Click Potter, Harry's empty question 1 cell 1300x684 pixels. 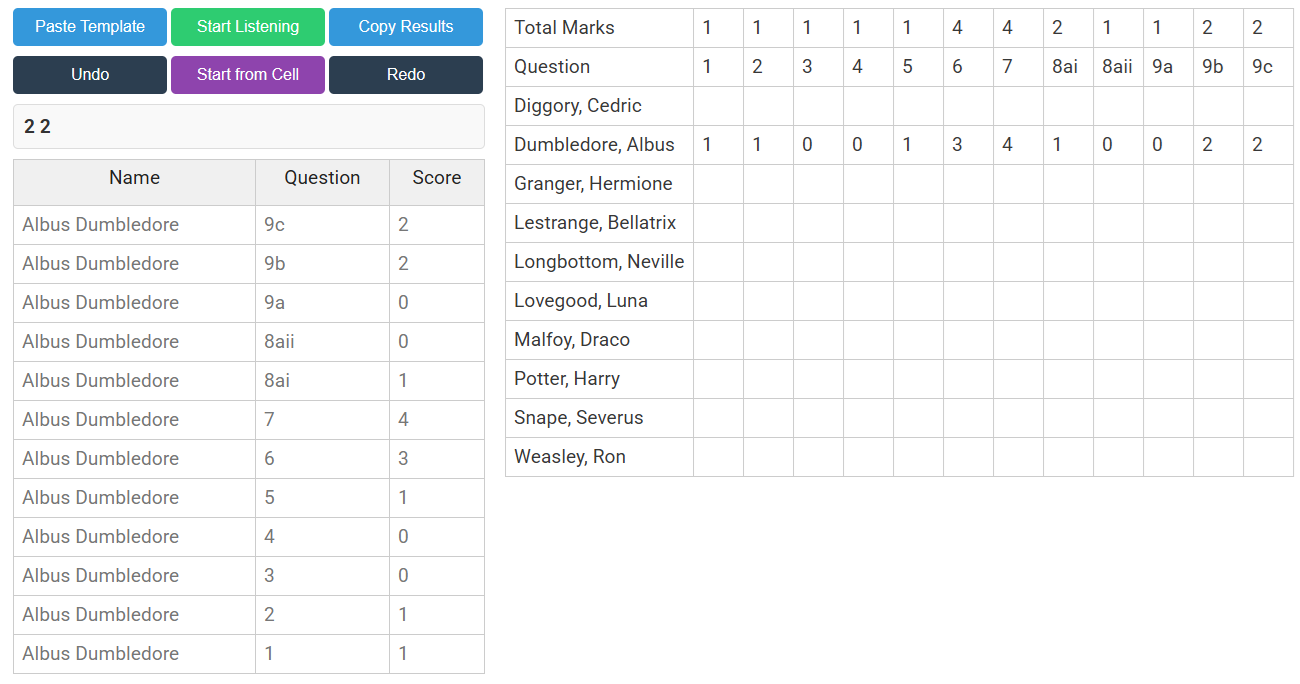tap(718, 378)
